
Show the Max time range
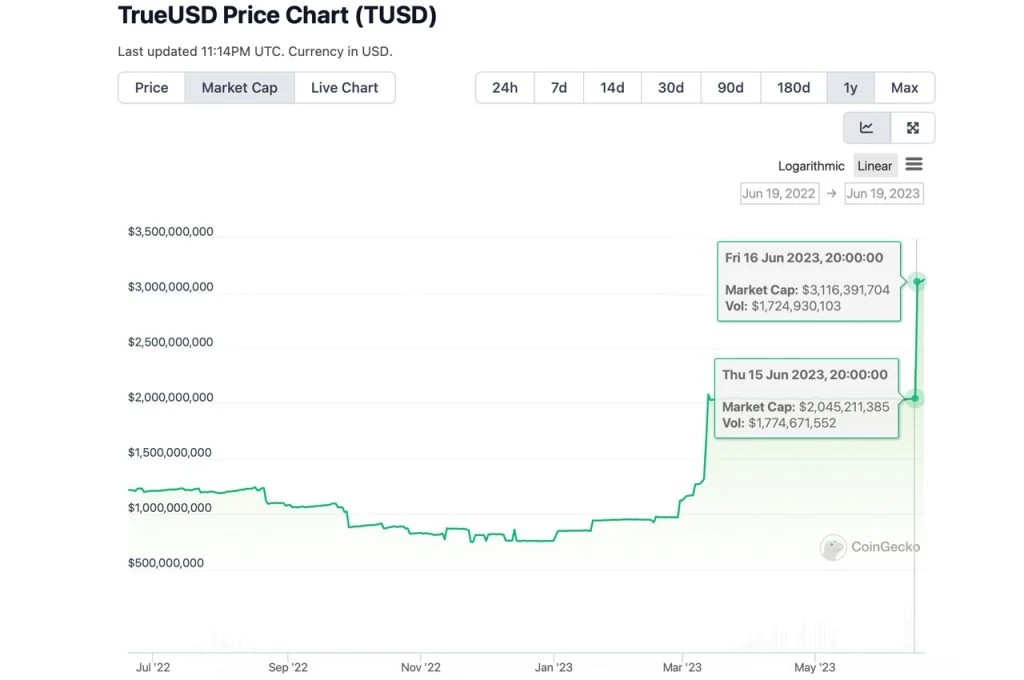click(x=904, y=88)
